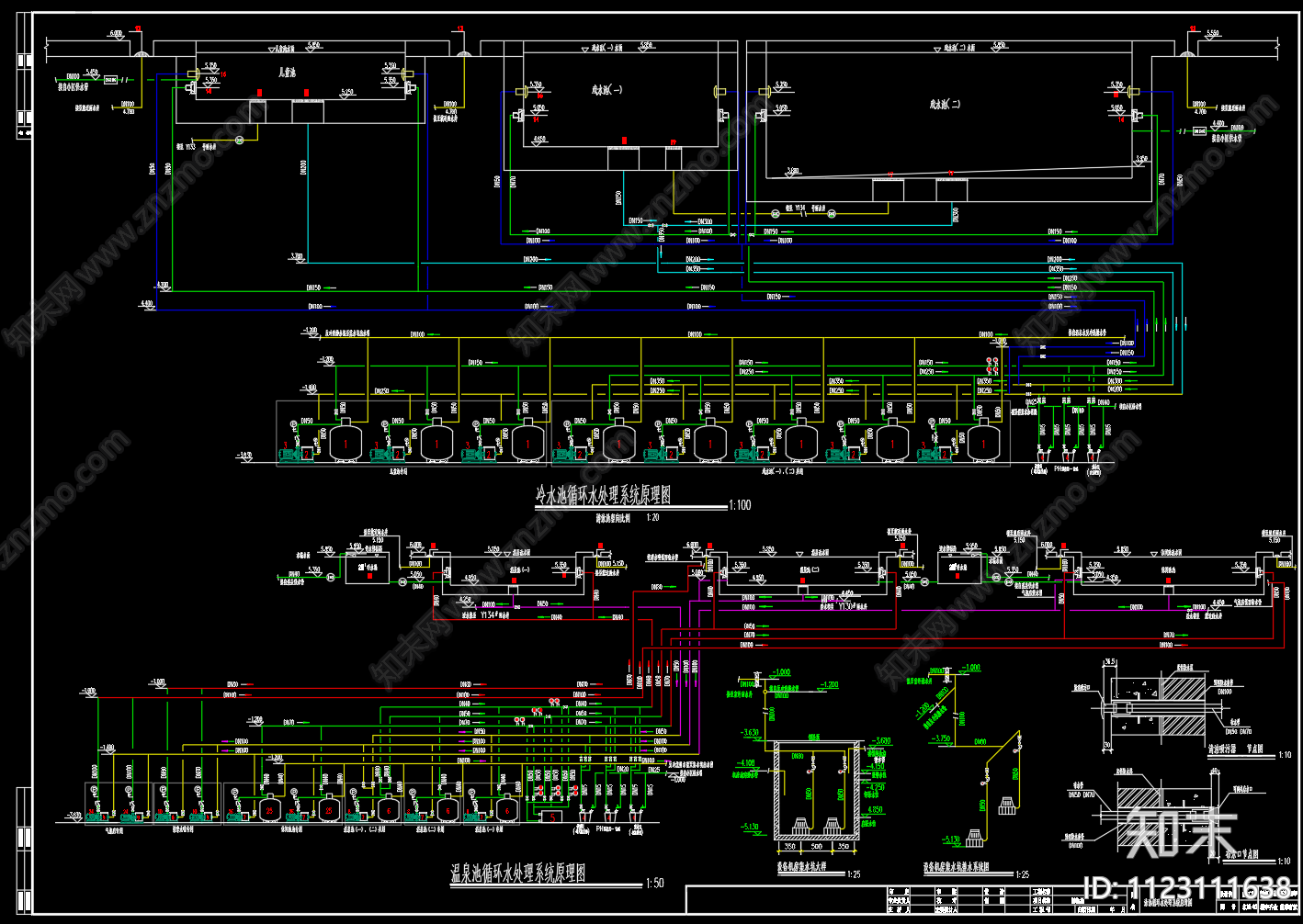The width and height of the screenshot is (1303, 924).
Task: Click the 500 dimension in sump pit detail
Action: coord(817,847)
